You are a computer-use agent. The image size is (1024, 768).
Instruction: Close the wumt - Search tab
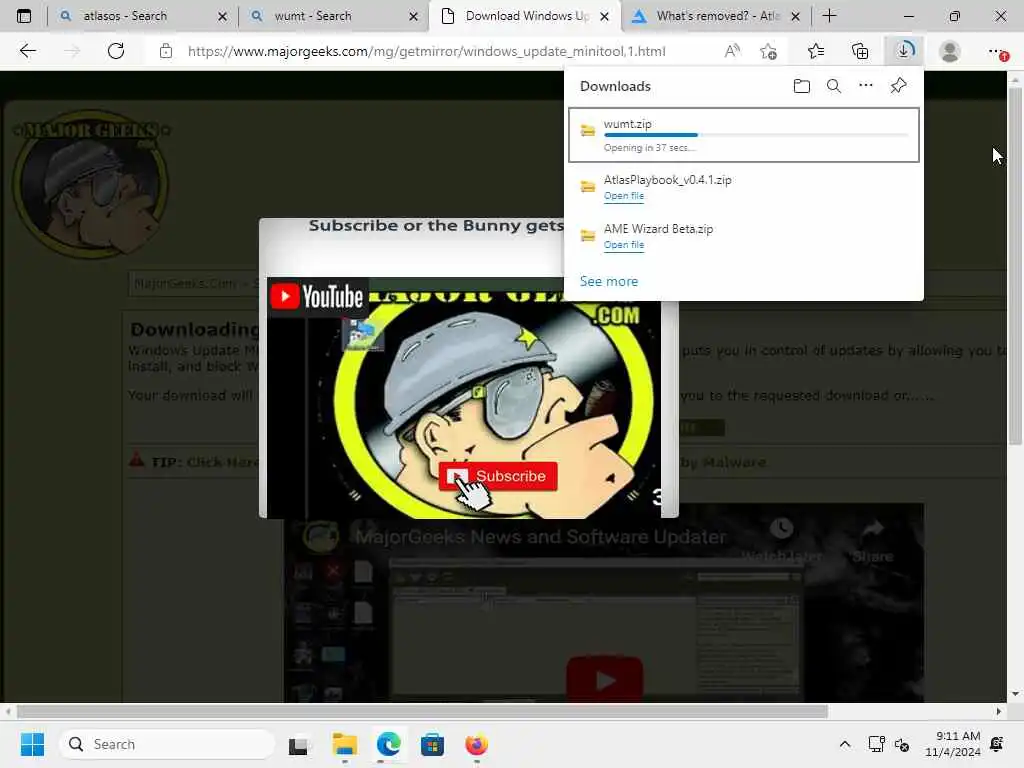[x=413, y=16]
